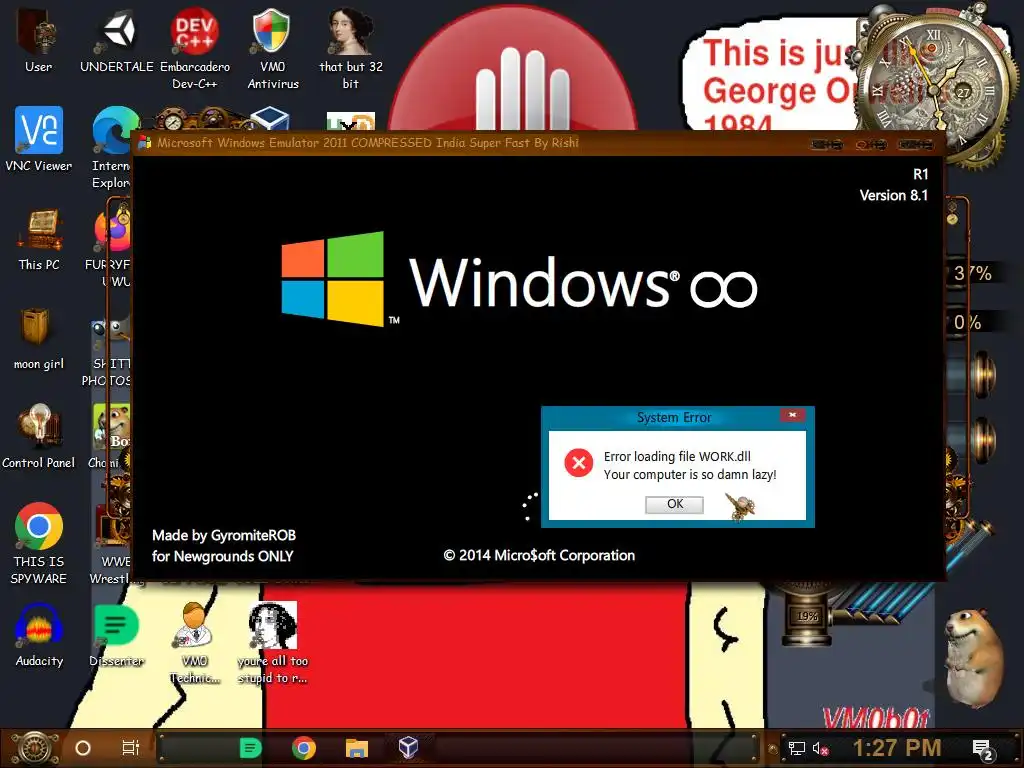
Task: Launch Chrome 'THIS IS SPYWARE' desktop icon
Action: pos(39,543)
